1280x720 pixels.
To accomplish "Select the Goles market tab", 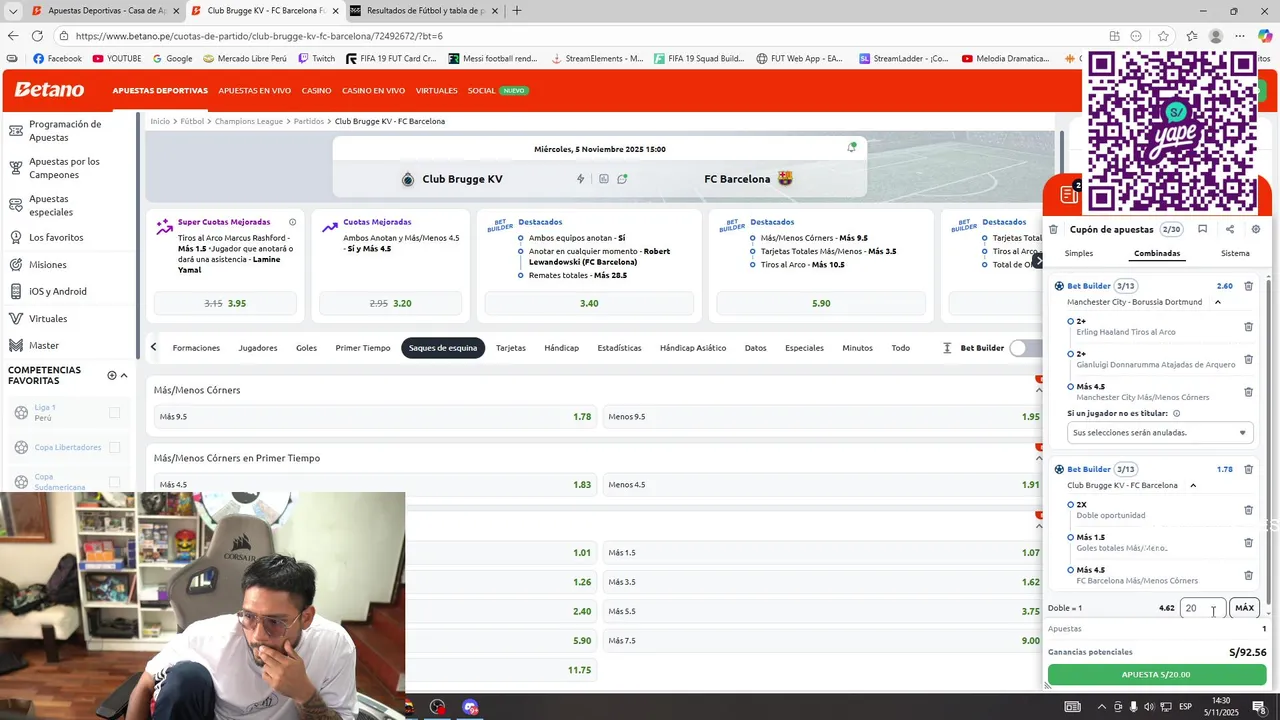I will point(306,348).
